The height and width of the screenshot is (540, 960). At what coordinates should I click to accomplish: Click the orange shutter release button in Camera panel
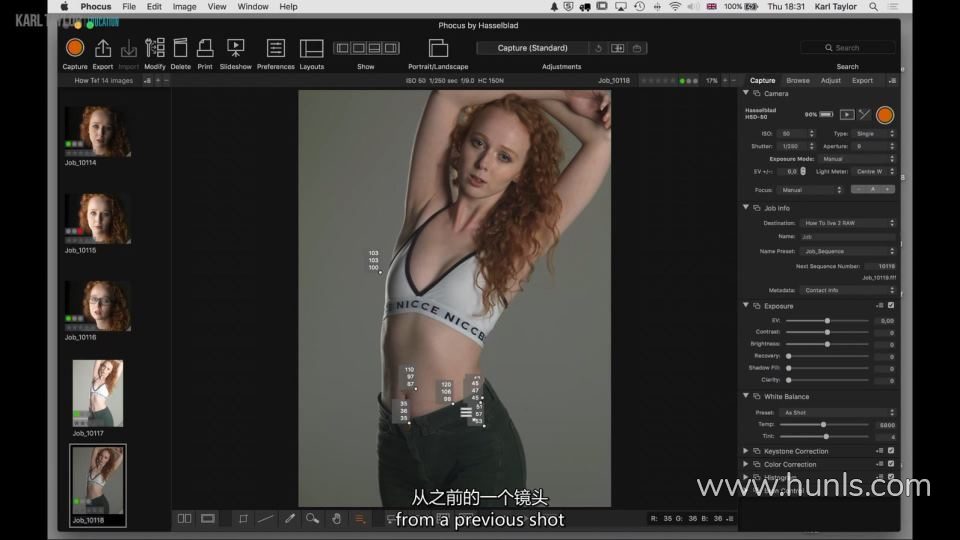click(x=885, y=114)
